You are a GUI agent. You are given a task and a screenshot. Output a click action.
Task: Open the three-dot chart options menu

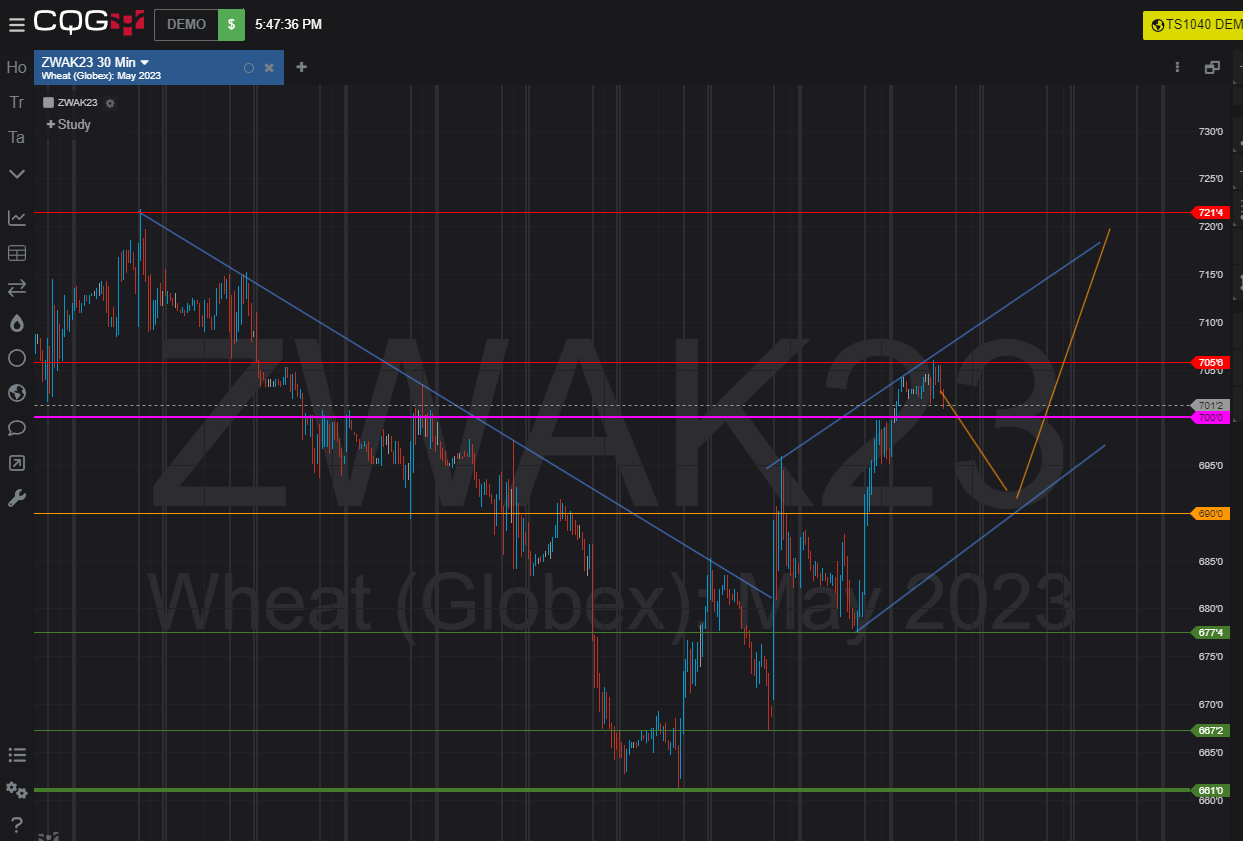coord(1178,67)
